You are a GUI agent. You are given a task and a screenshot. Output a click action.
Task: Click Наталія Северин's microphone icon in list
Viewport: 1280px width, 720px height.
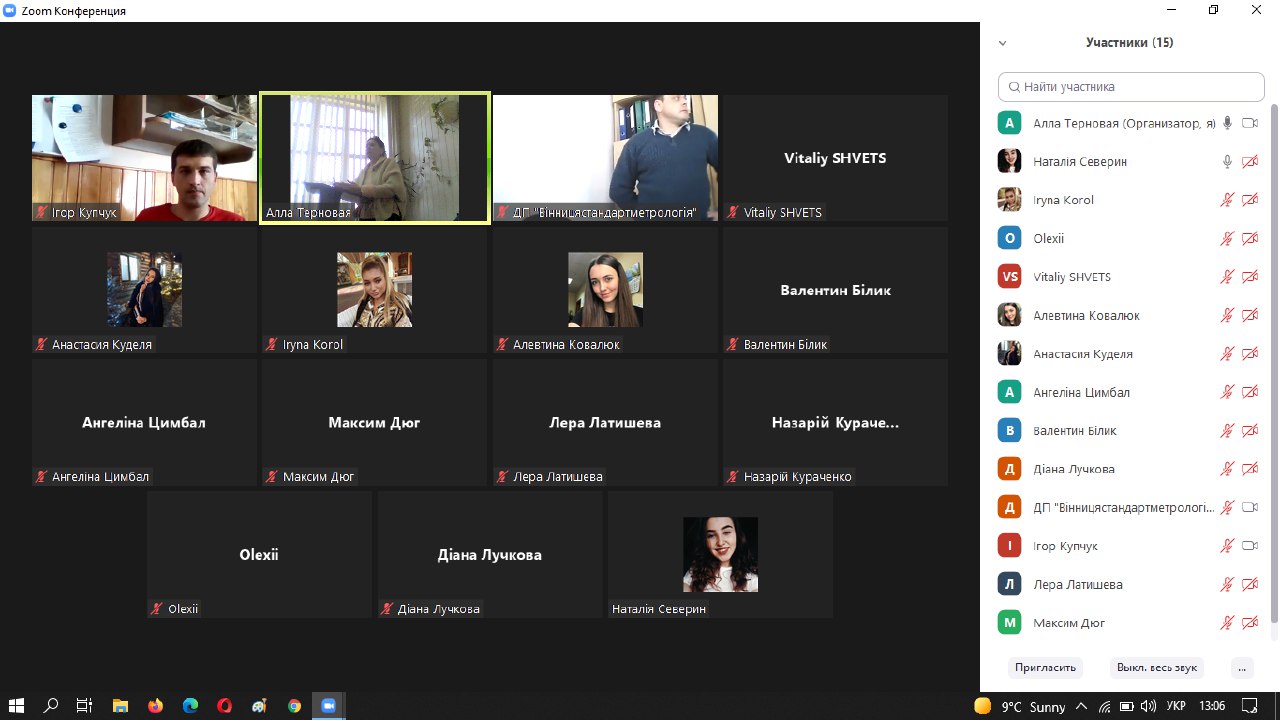pyautogui.click(x=1227, y=161)
